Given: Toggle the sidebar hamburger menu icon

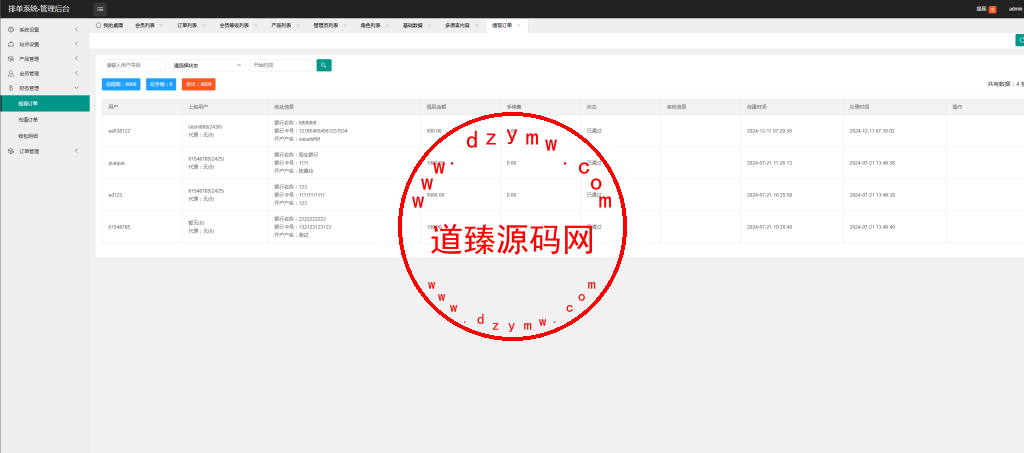Looking at the screenshot, I should [x=100, y=8].
